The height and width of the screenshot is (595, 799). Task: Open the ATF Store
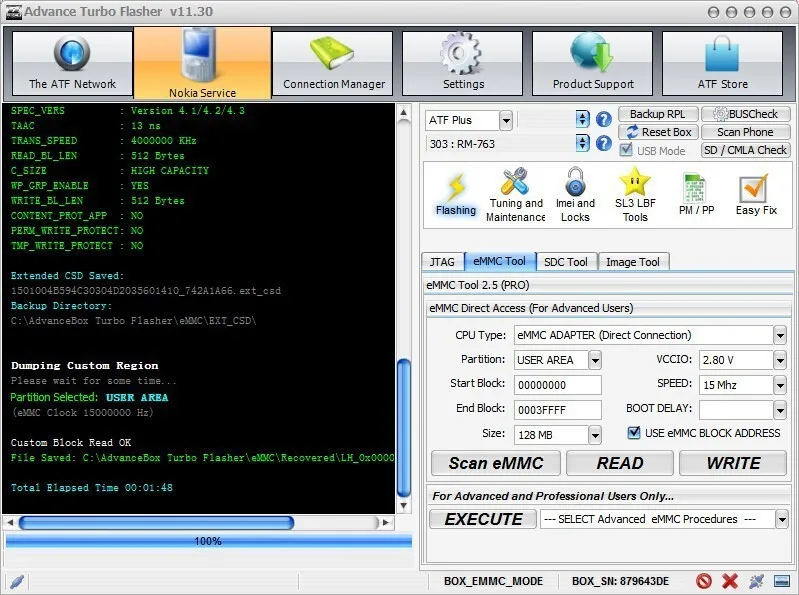tap(723, 63)
